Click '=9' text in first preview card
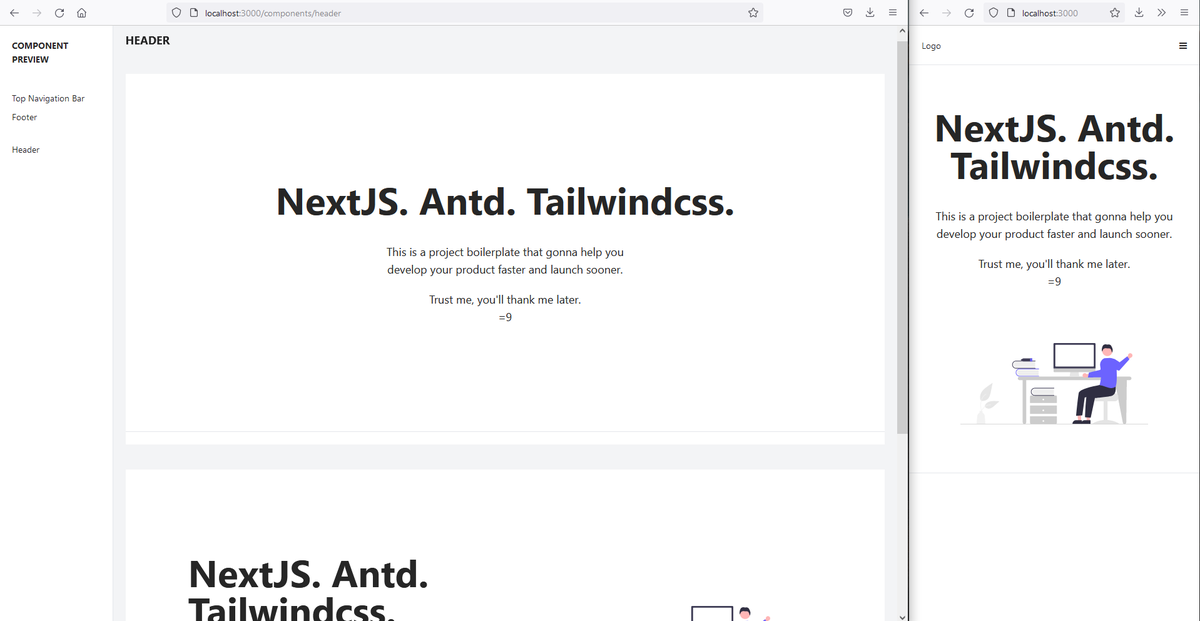This screenshot has width=1200, height=621. (505, 318)
